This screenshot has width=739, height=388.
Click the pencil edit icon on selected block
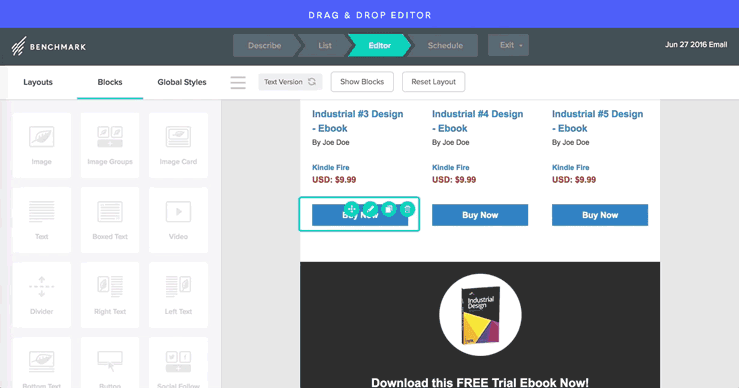(x=370, y=209)
